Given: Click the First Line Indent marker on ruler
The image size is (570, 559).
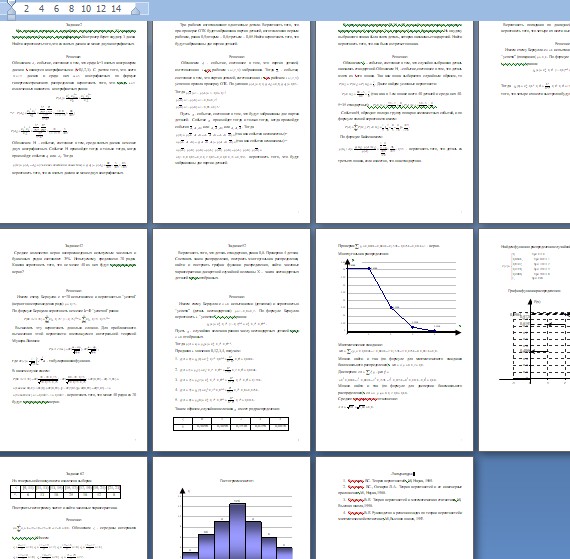Looking at the screenshot, I should coord(11,4).
